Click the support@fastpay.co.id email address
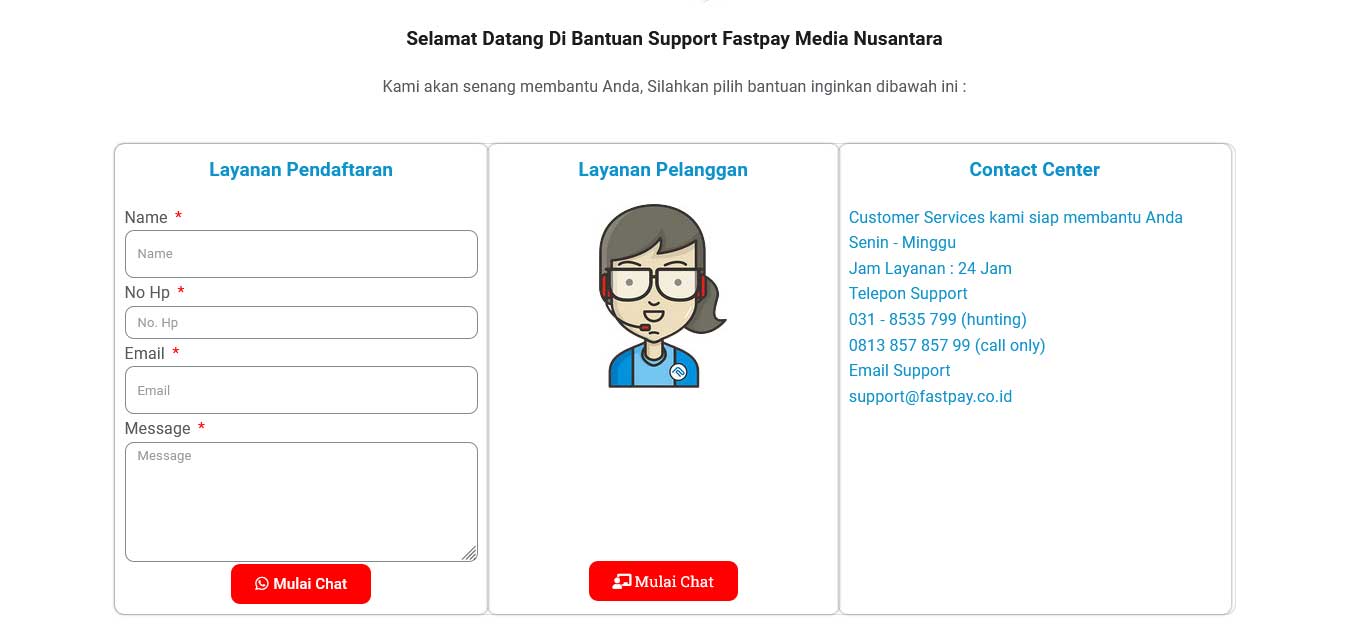 pos(930,396)
